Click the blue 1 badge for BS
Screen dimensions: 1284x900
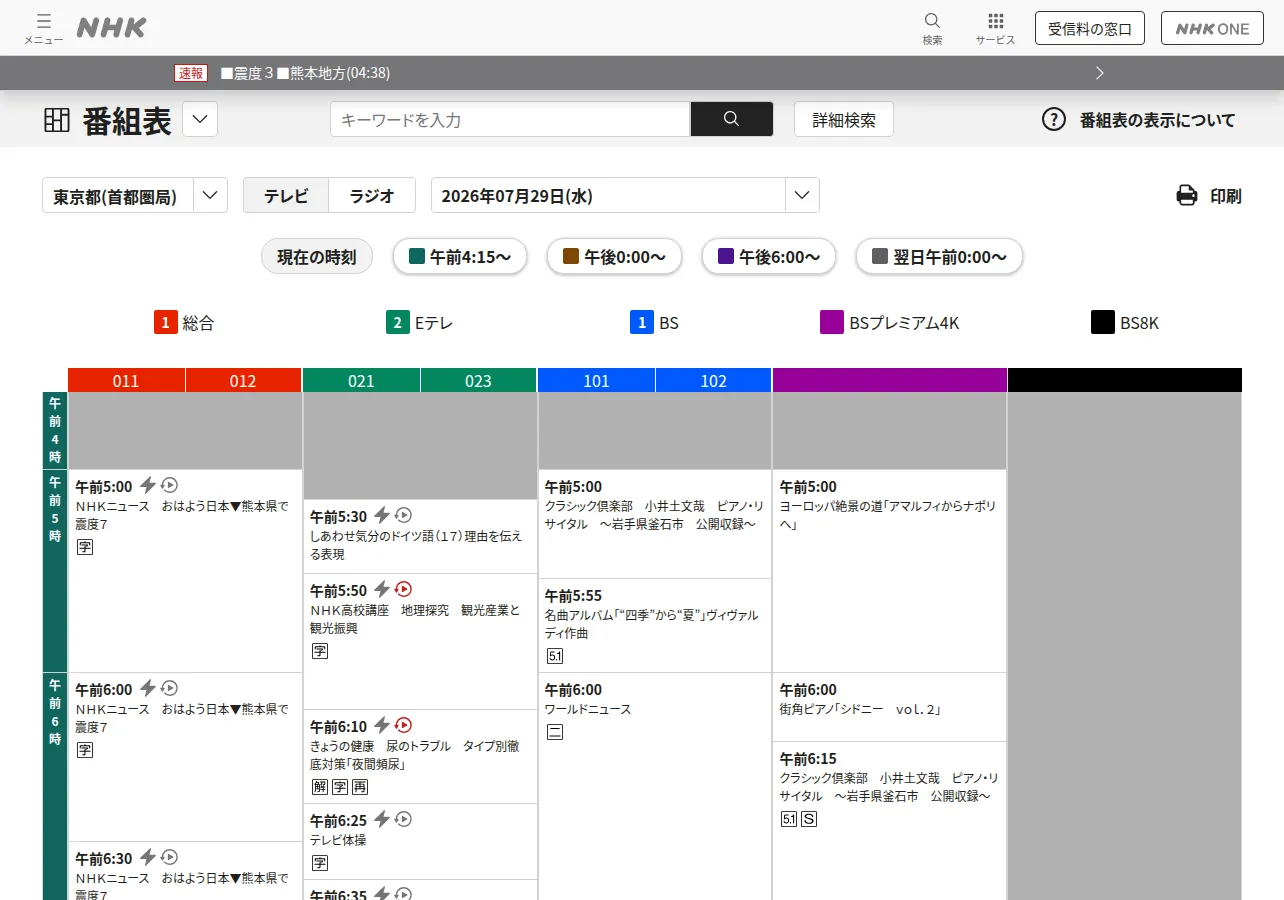coord(642,322)
